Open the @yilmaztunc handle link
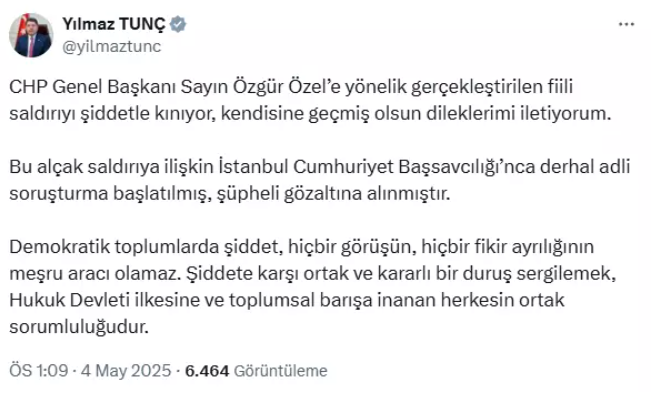Viewport: 666px width, 398px height. [112, 46]
